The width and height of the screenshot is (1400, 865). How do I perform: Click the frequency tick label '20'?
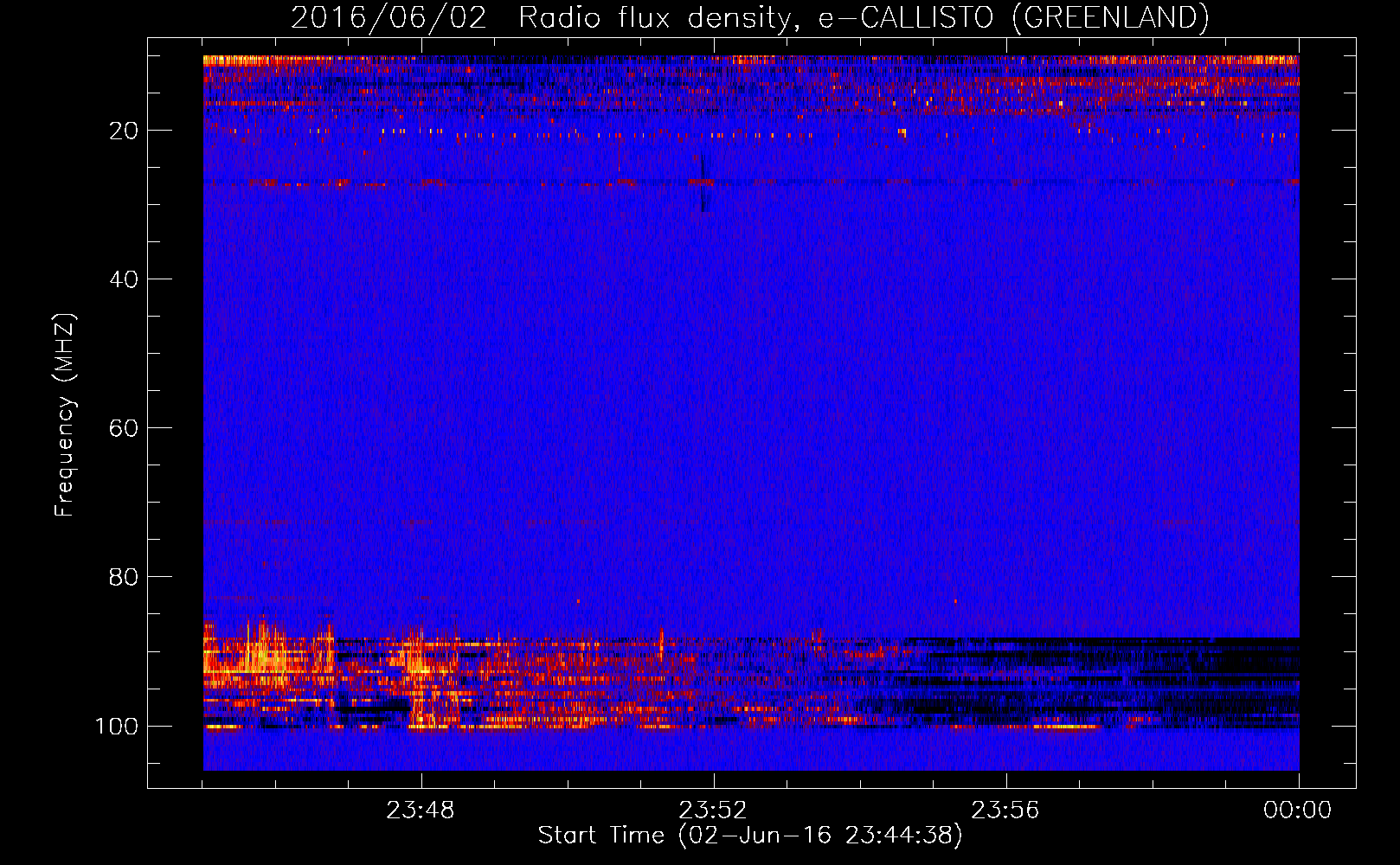click(124, 131)
